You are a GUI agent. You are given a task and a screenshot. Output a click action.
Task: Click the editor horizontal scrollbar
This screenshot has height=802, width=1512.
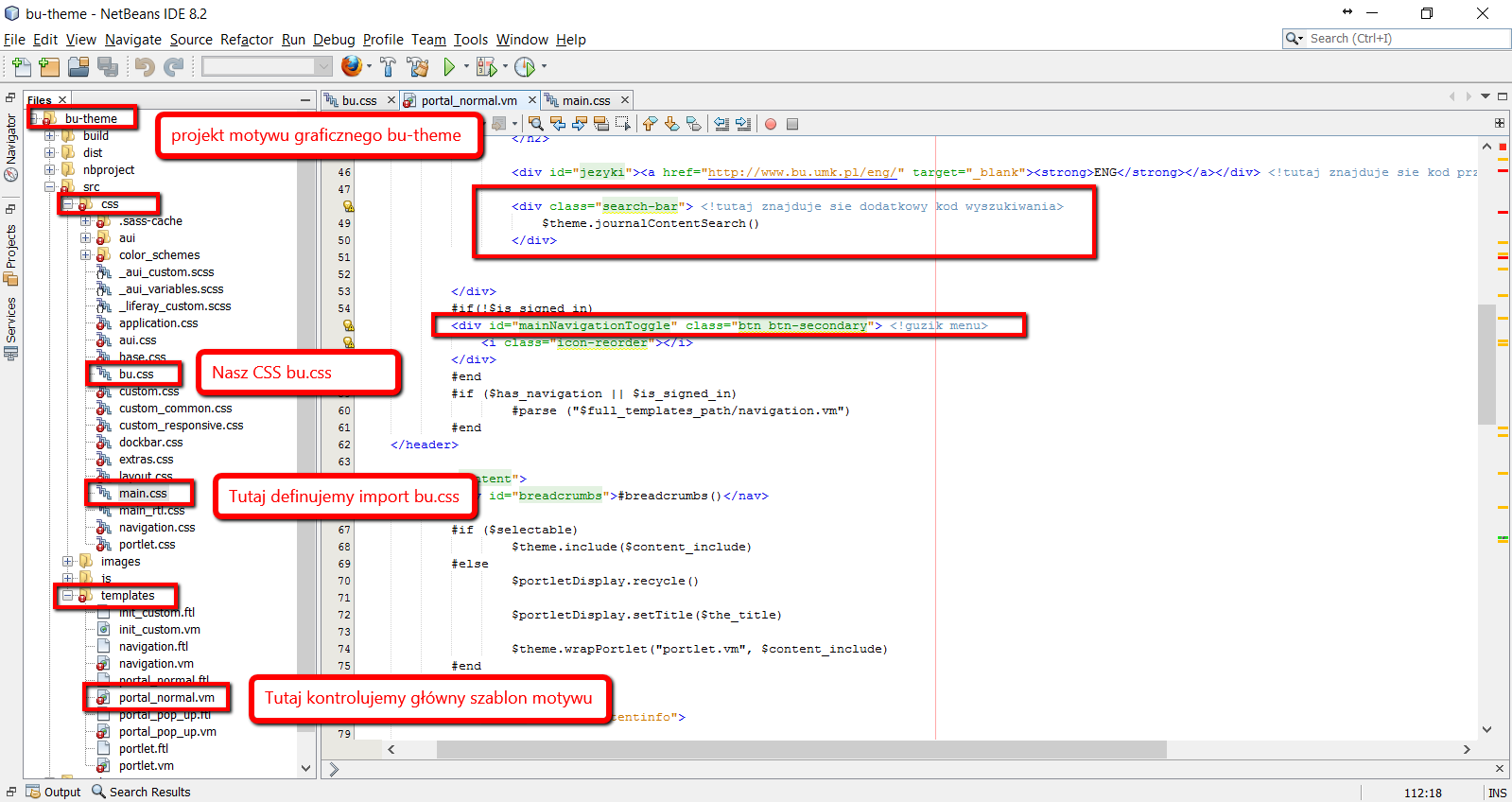point(802,749)
